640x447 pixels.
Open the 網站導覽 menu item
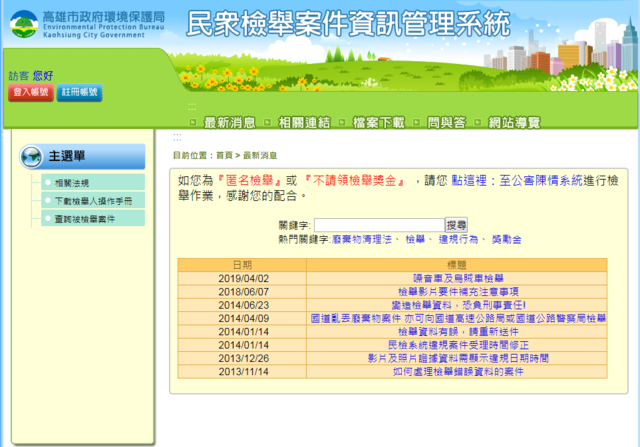pyautogui.click(x=514, y=122)
